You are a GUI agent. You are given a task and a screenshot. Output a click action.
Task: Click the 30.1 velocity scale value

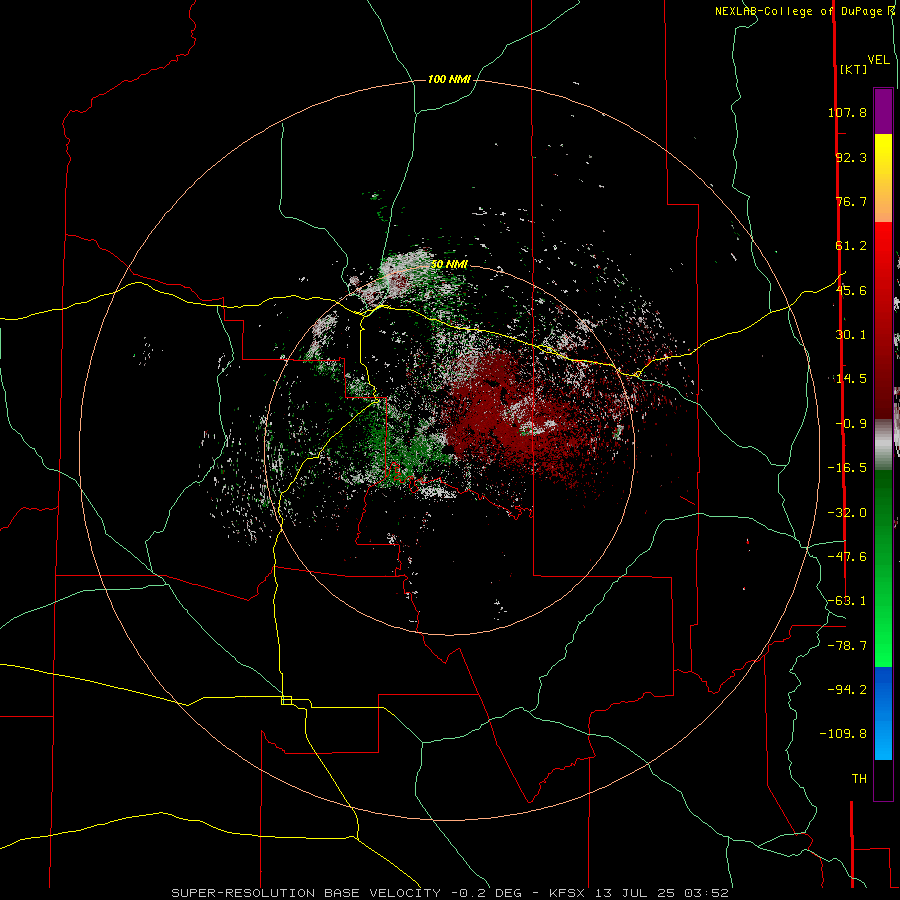coord(851,335)
